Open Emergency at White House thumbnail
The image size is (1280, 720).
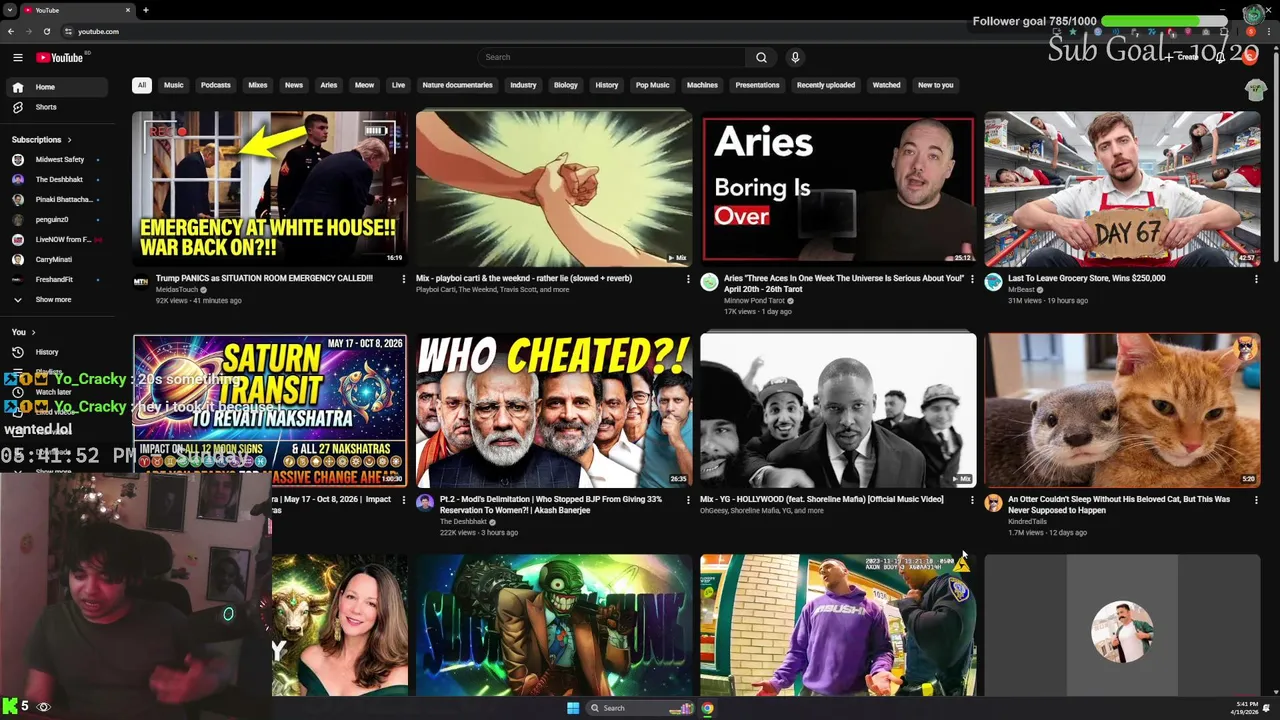point(270,189)
